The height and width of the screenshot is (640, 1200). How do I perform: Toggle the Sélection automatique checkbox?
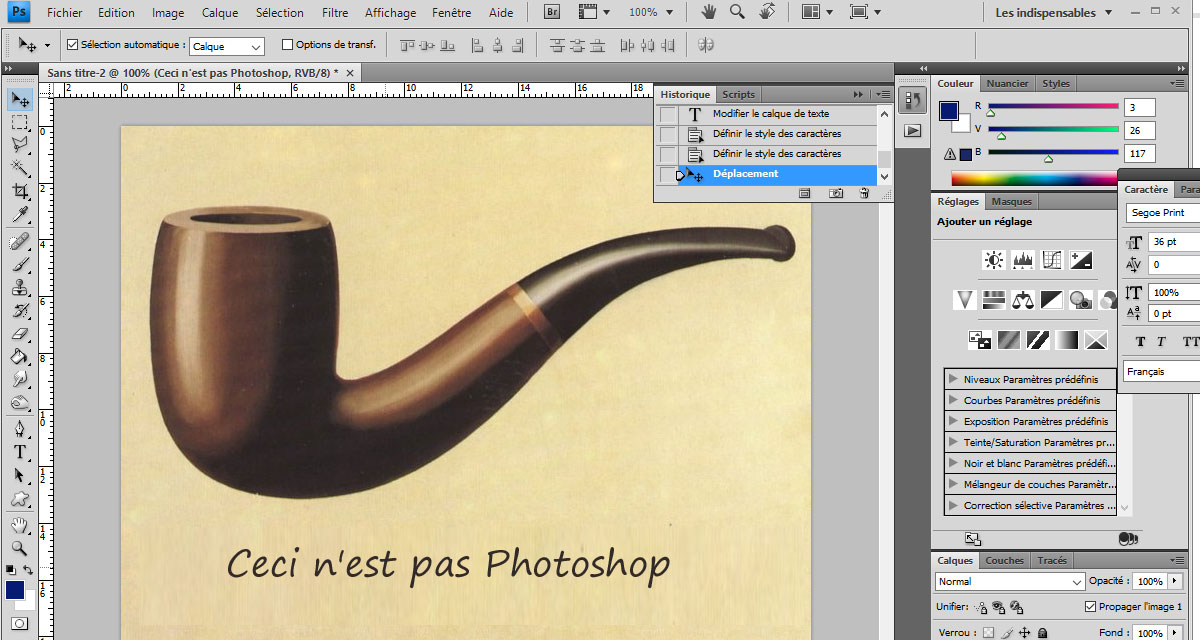pyautogui.click(x=72, y=45)
